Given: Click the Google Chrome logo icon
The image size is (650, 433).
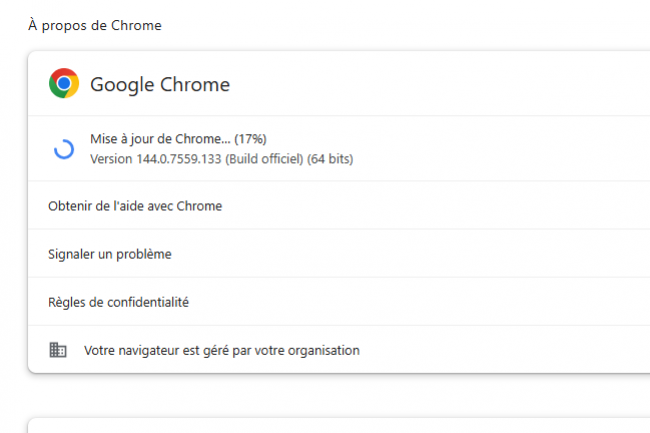Looking at the screenshot, I should (x=64, y=84).
